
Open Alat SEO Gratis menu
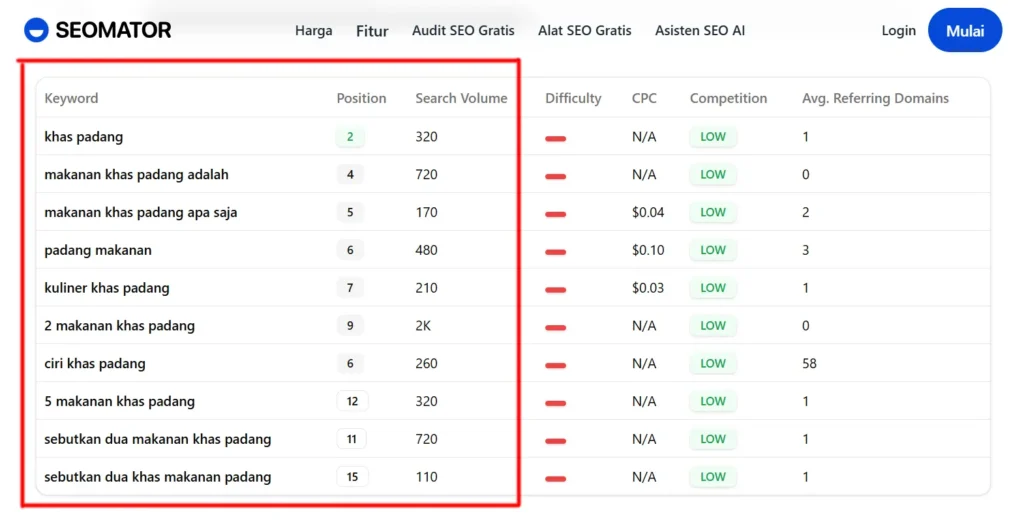(x=584, y=31)
